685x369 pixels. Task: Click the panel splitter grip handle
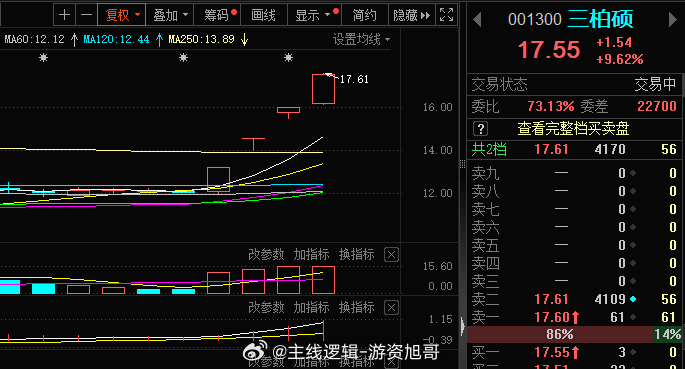pos(462,164)
